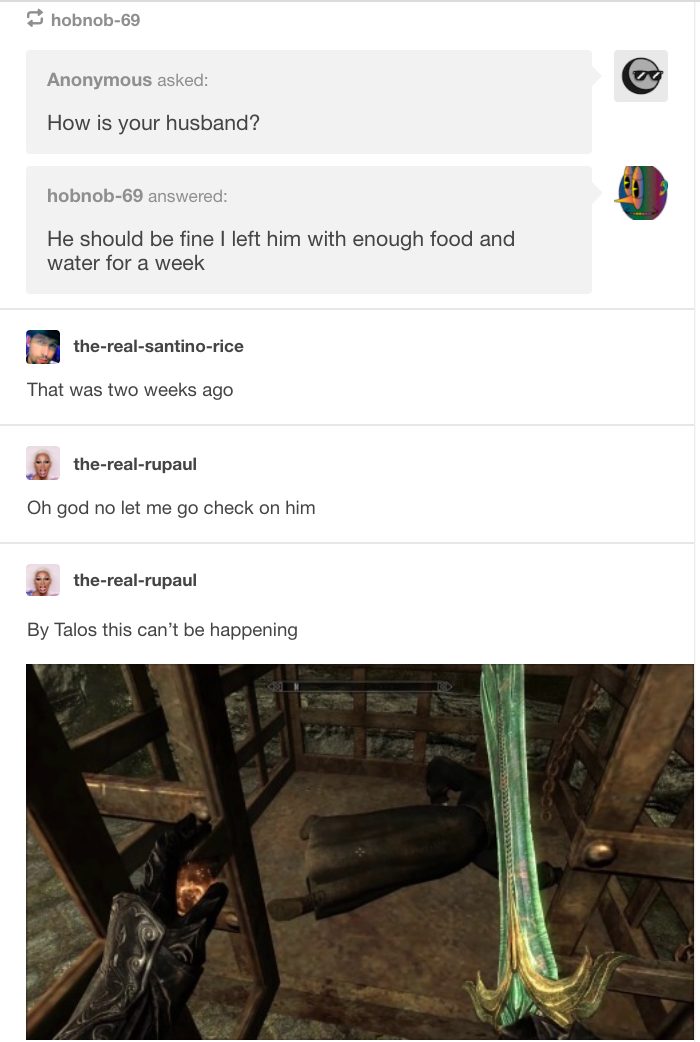Click the glass sword in the screenshot

click(x=525, y=851)
